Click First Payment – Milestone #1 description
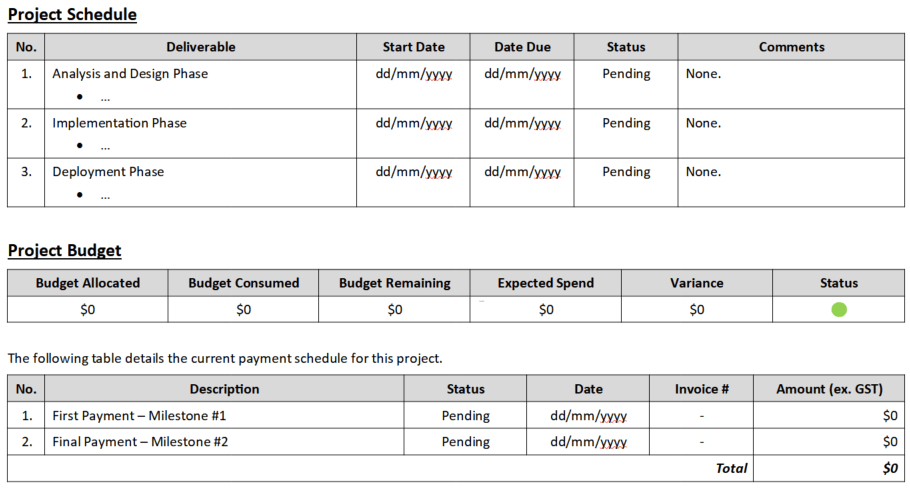Viewport: 910px width, 489px height. point(140,415)
